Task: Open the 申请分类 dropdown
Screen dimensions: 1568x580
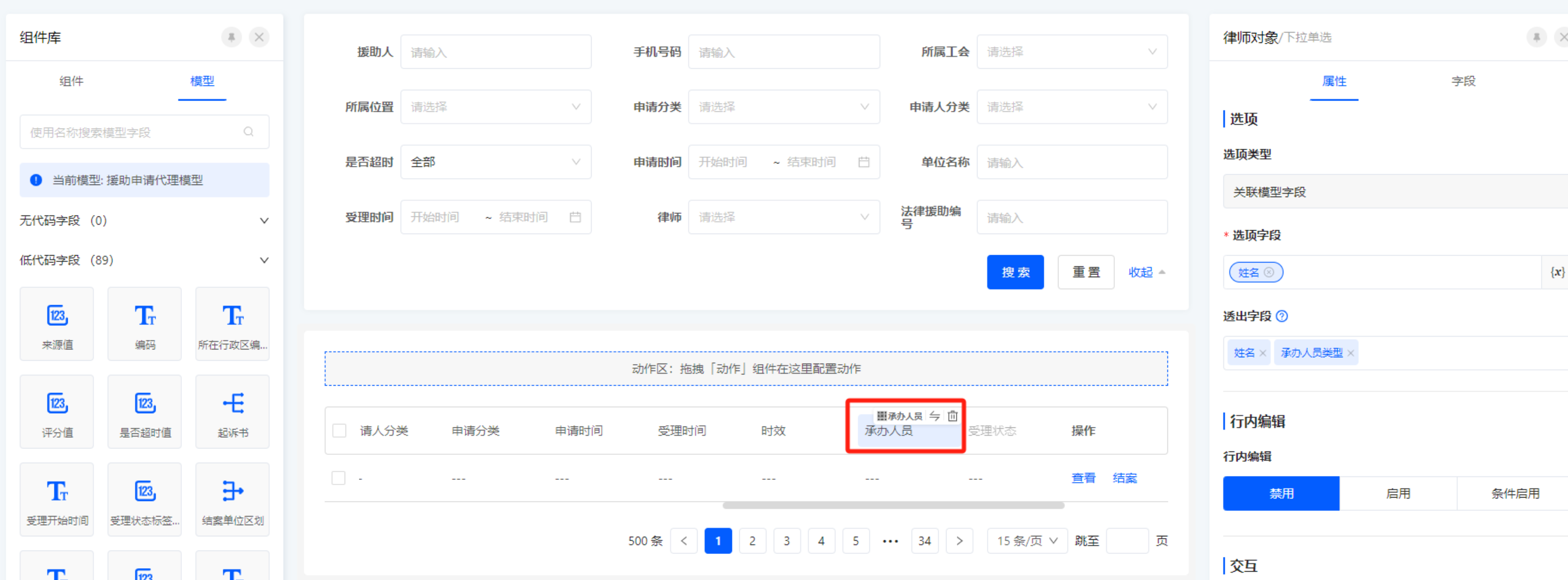Action: point(784,107)
